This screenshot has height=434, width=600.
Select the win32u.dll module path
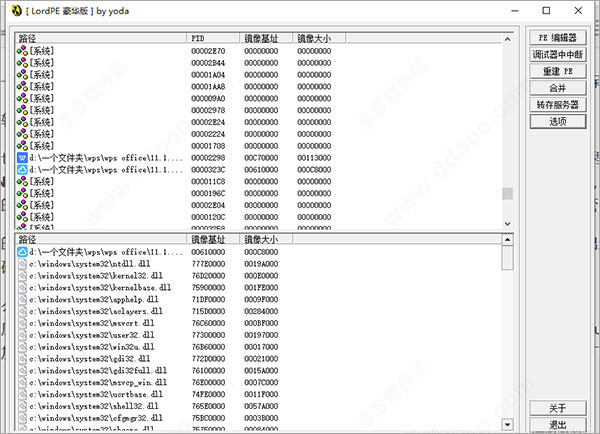point(92,347)
